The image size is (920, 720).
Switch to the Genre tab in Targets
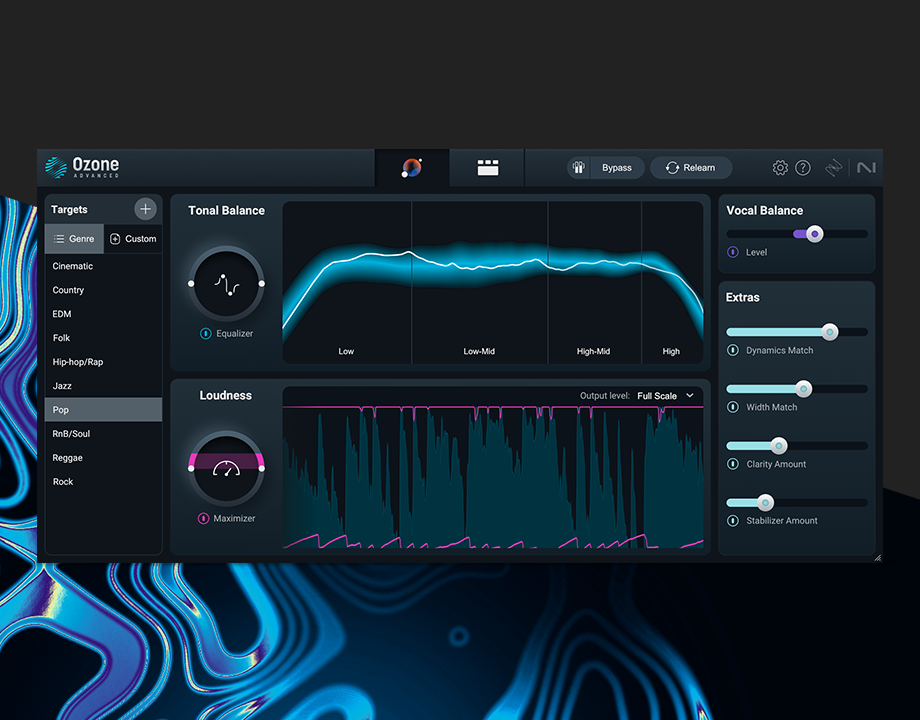coord(74,238)
